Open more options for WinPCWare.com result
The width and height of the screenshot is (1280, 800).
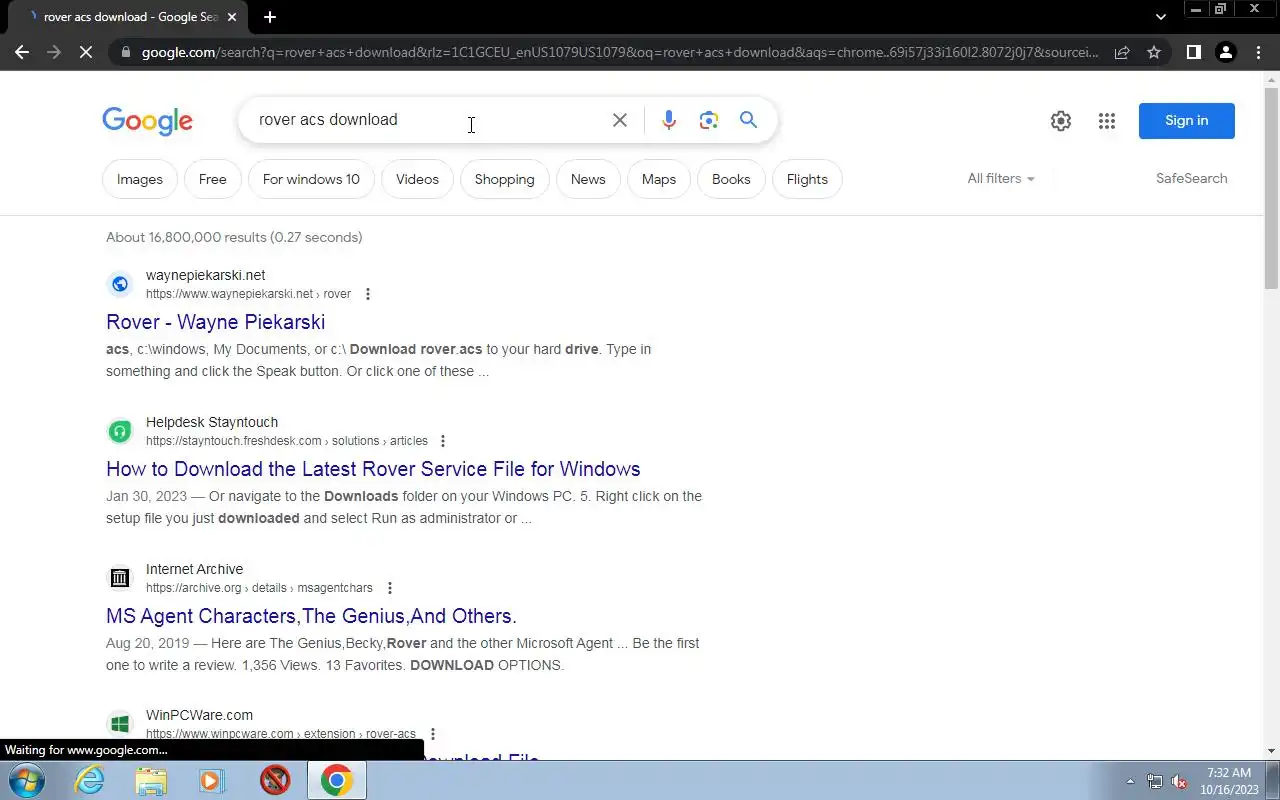tap(433, 734)
